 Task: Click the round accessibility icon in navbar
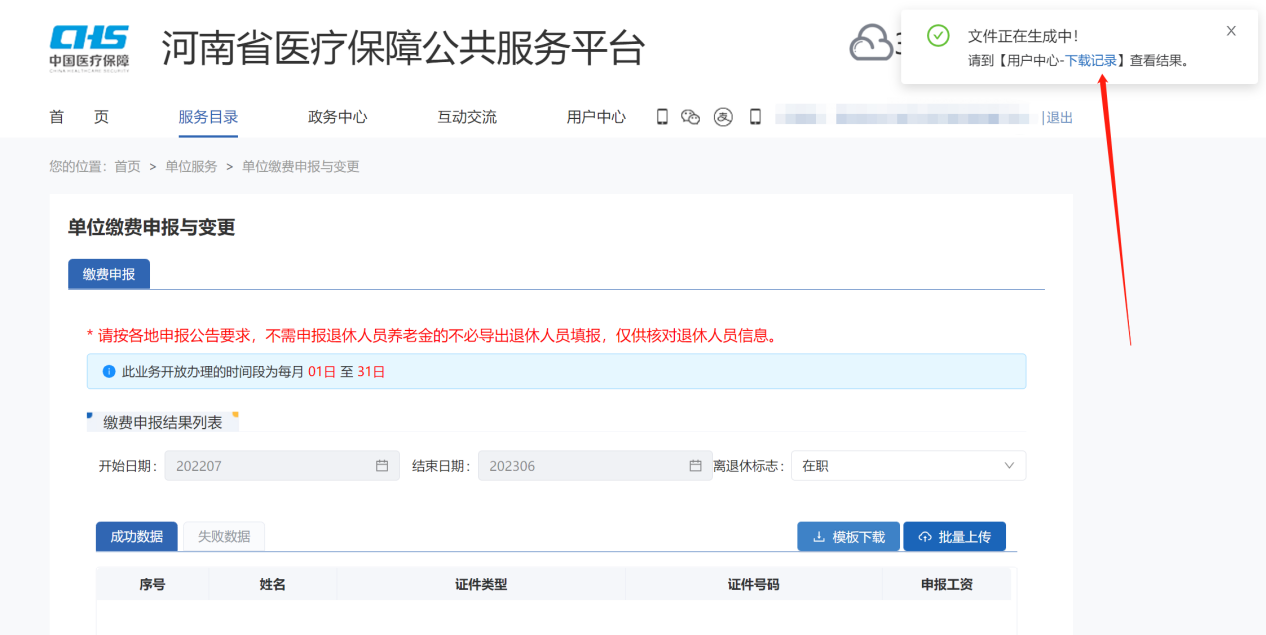click(723, 117)
